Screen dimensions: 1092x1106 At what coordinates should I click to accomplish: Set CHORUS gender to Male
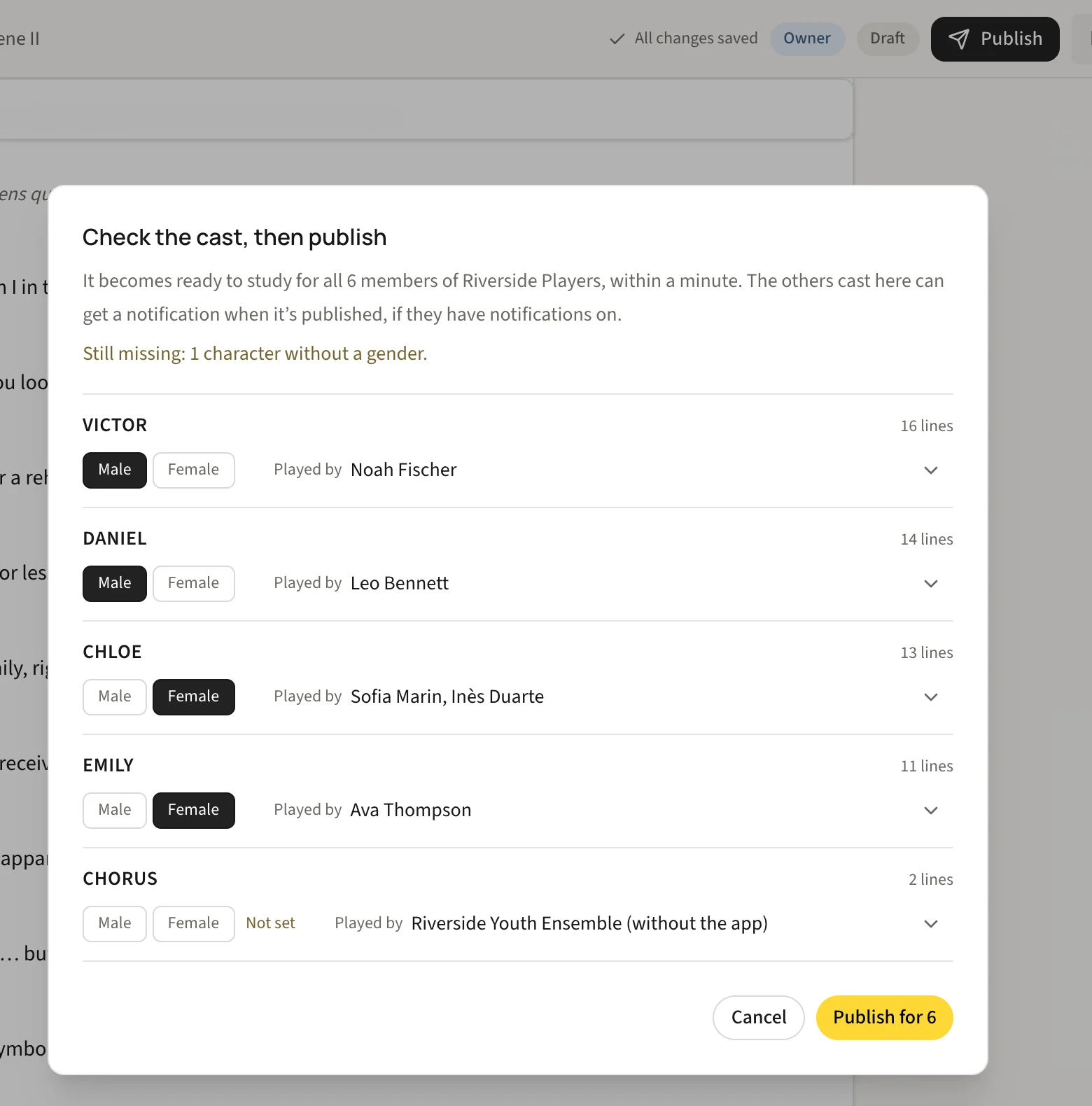point(115,923)
